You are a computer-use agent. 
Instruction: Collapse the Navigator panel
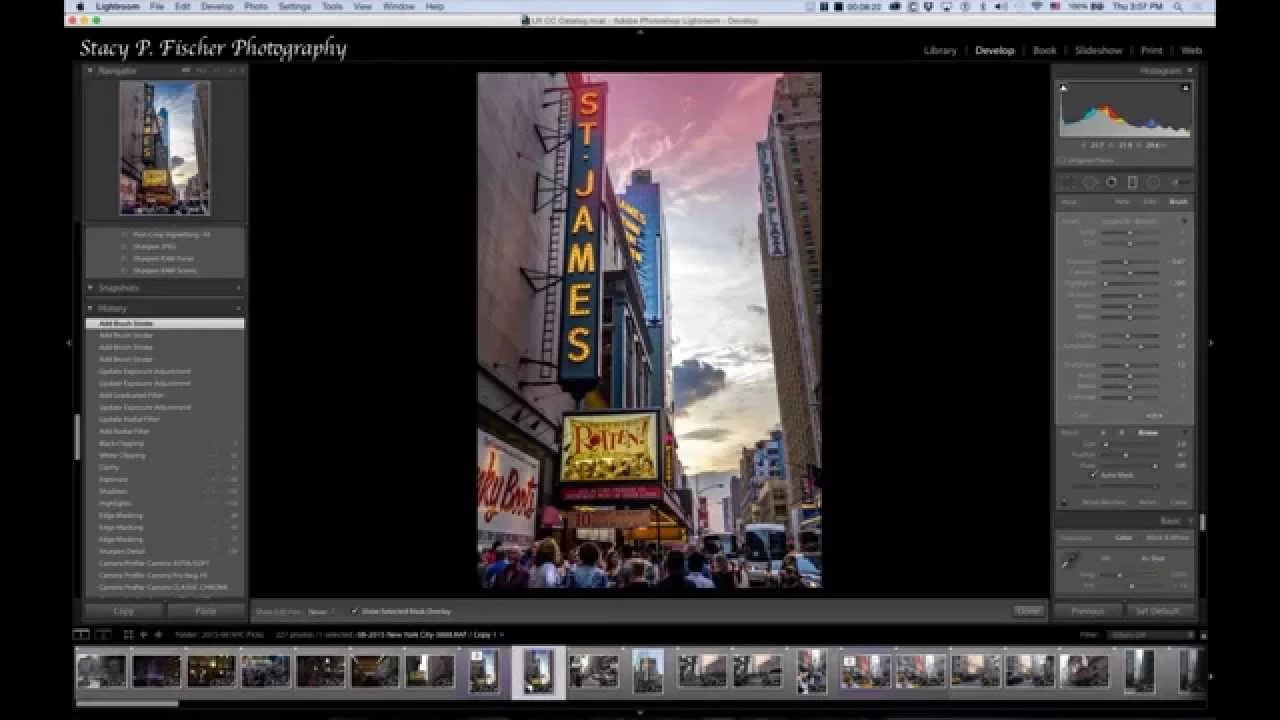tap(91, 70)
